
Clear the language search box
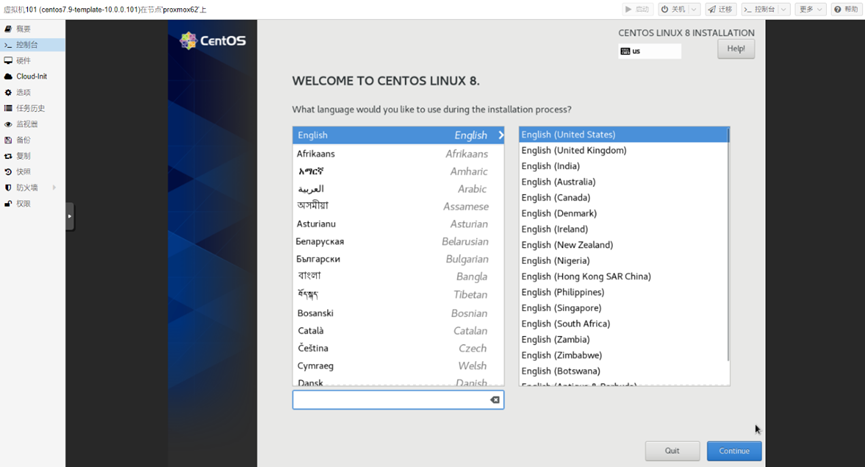coord(495,400)
